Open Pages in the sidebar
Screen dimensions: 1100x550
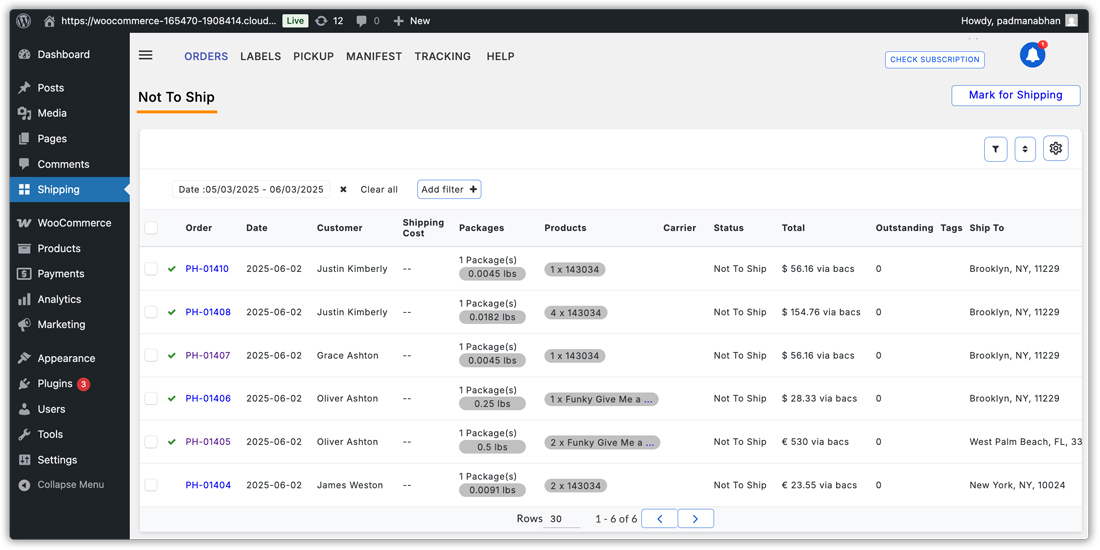69,138
